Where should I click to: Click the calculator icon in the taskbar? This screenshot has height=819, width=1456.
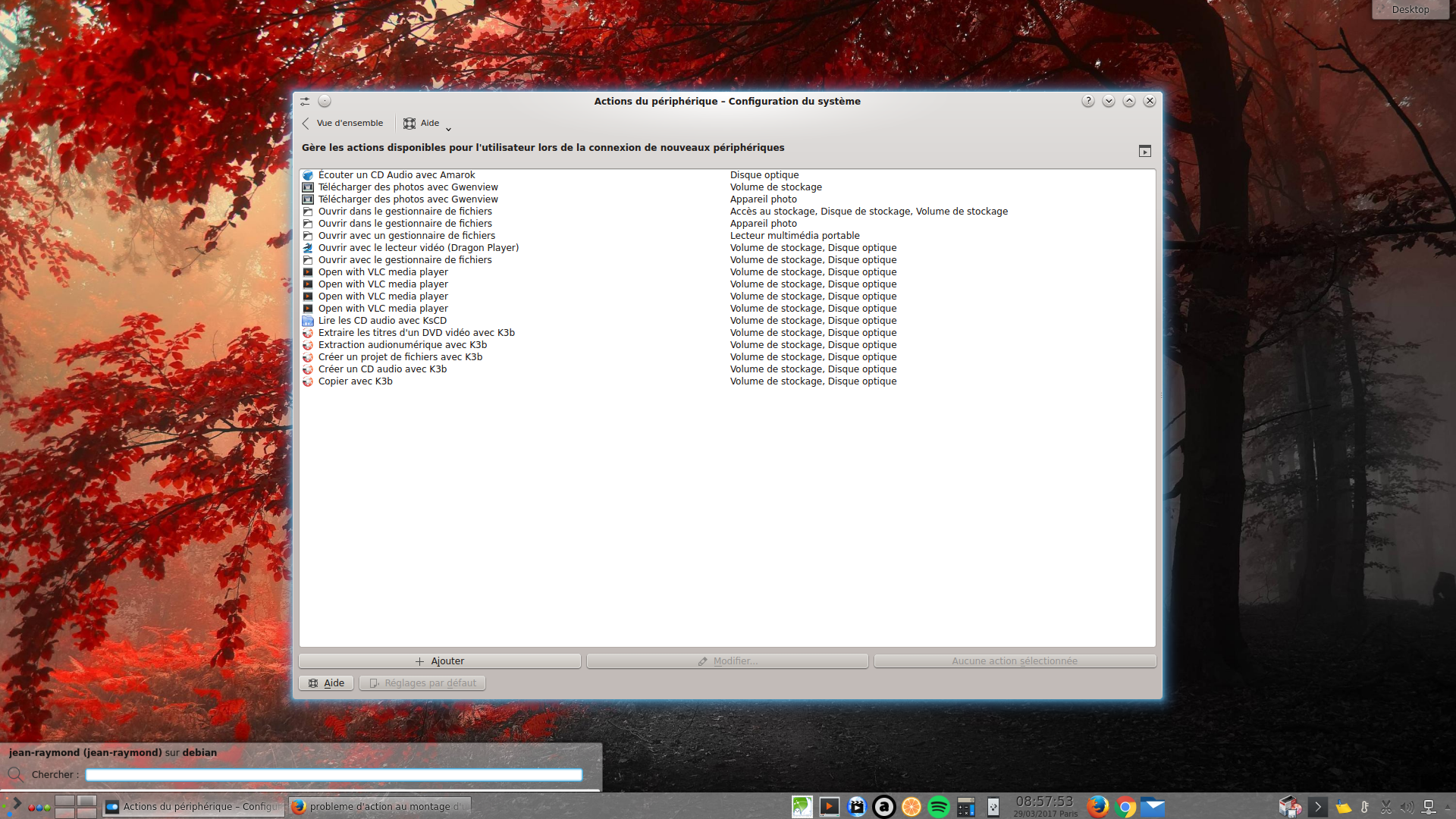[x=965, y=807]
